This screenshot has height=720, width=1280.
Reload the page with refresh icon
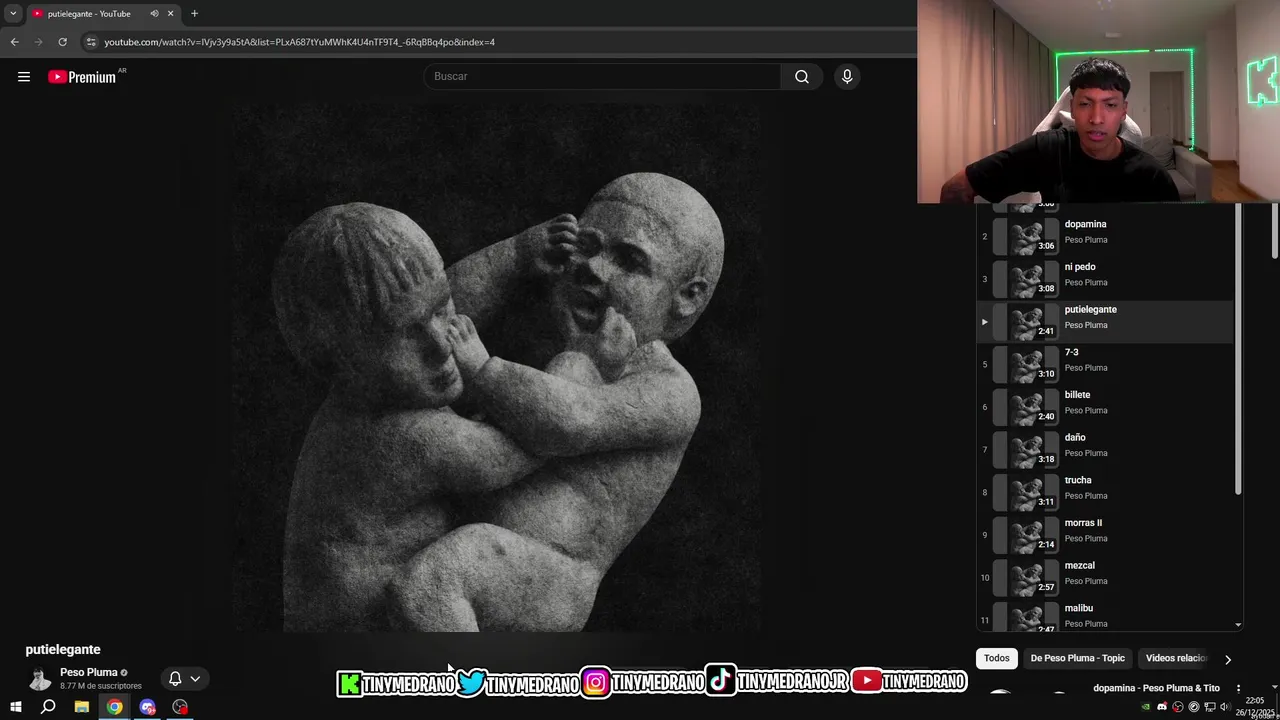tap(62, 42)
